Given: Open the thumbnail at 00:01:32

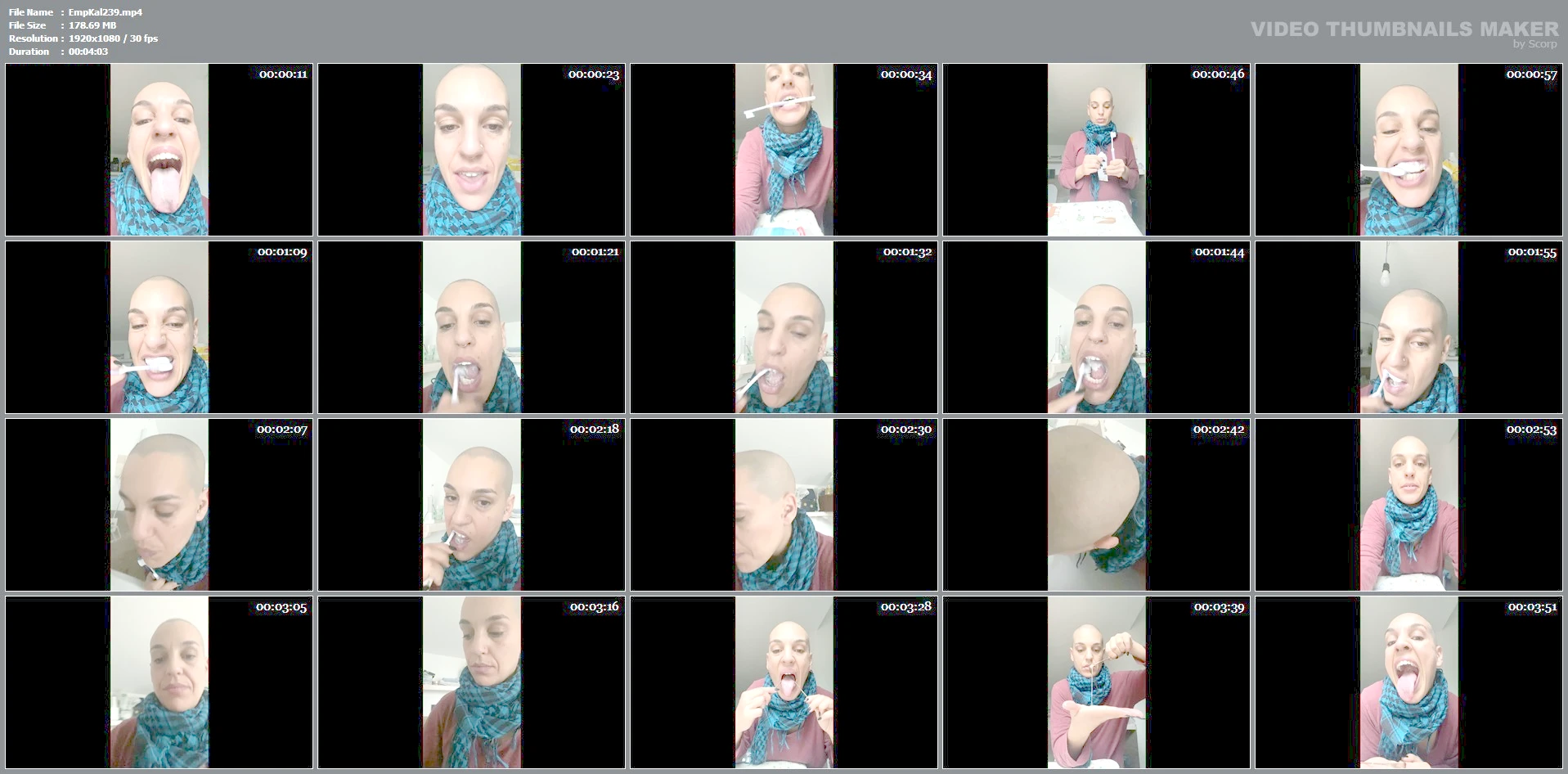Looking at the screenshot, I should [784, 327].
